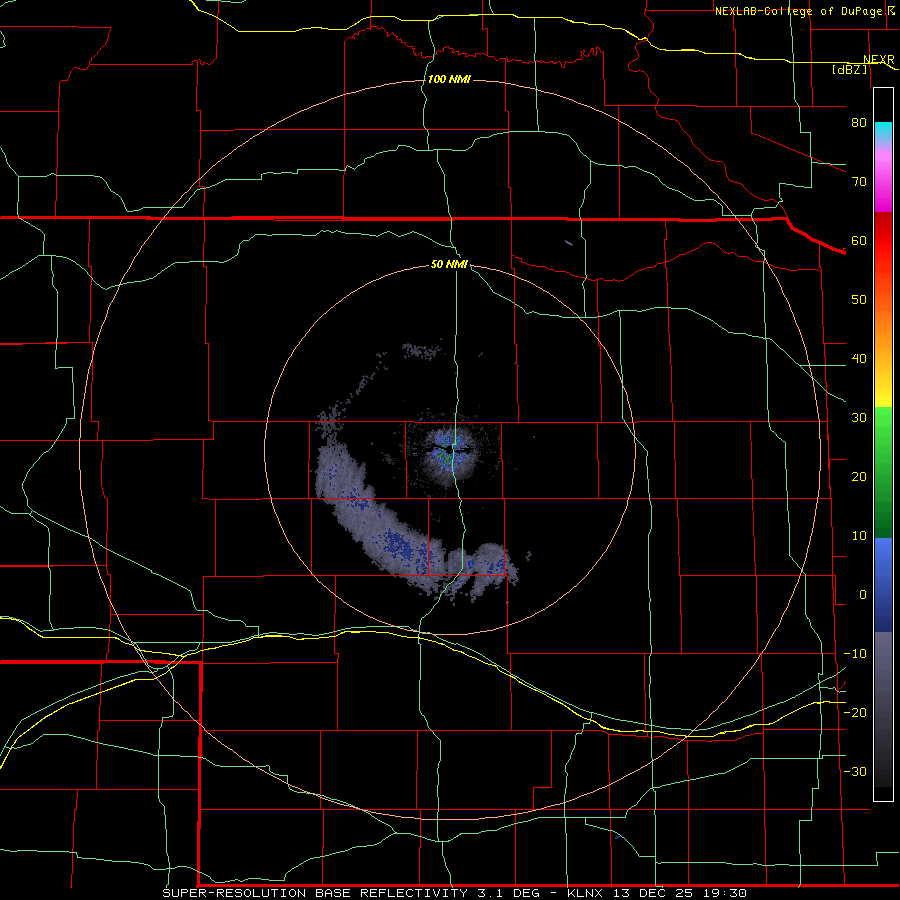Pick the cyan segment of the color bar

pyautogui.click(x=883, y=133)
